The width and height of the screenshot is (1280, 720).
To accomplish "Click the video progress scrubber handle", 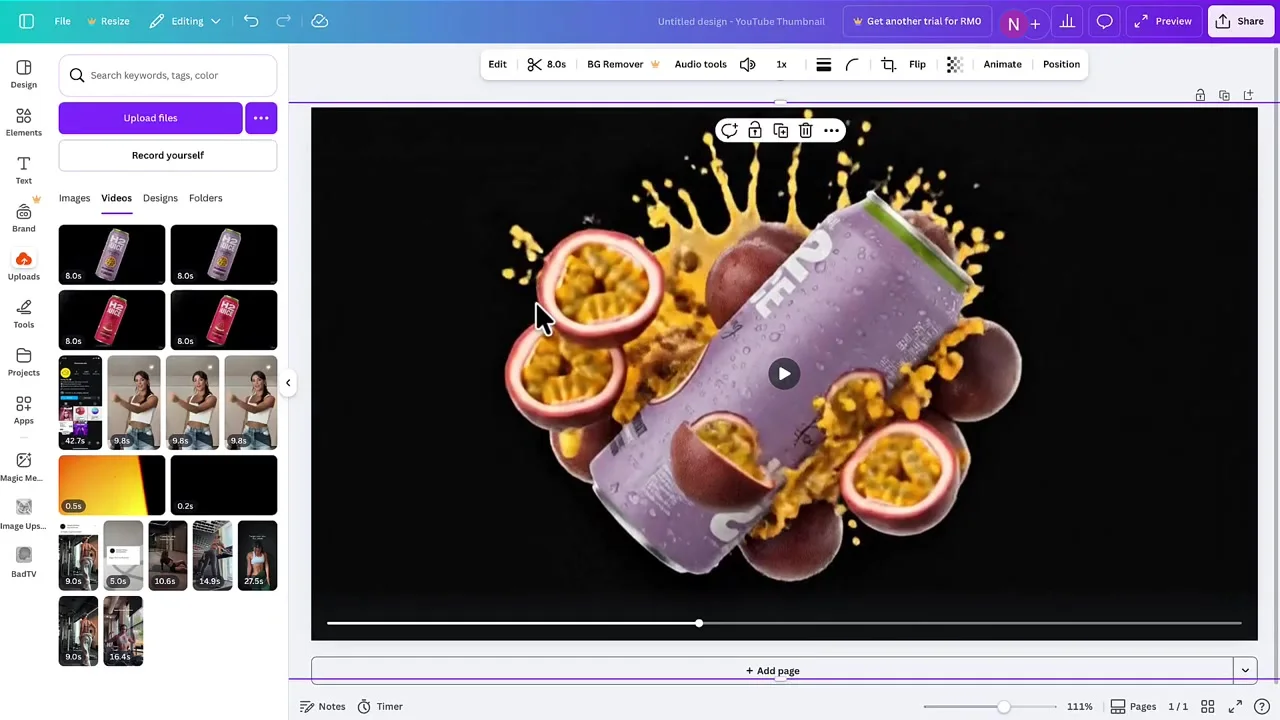I will pos(699,623).
